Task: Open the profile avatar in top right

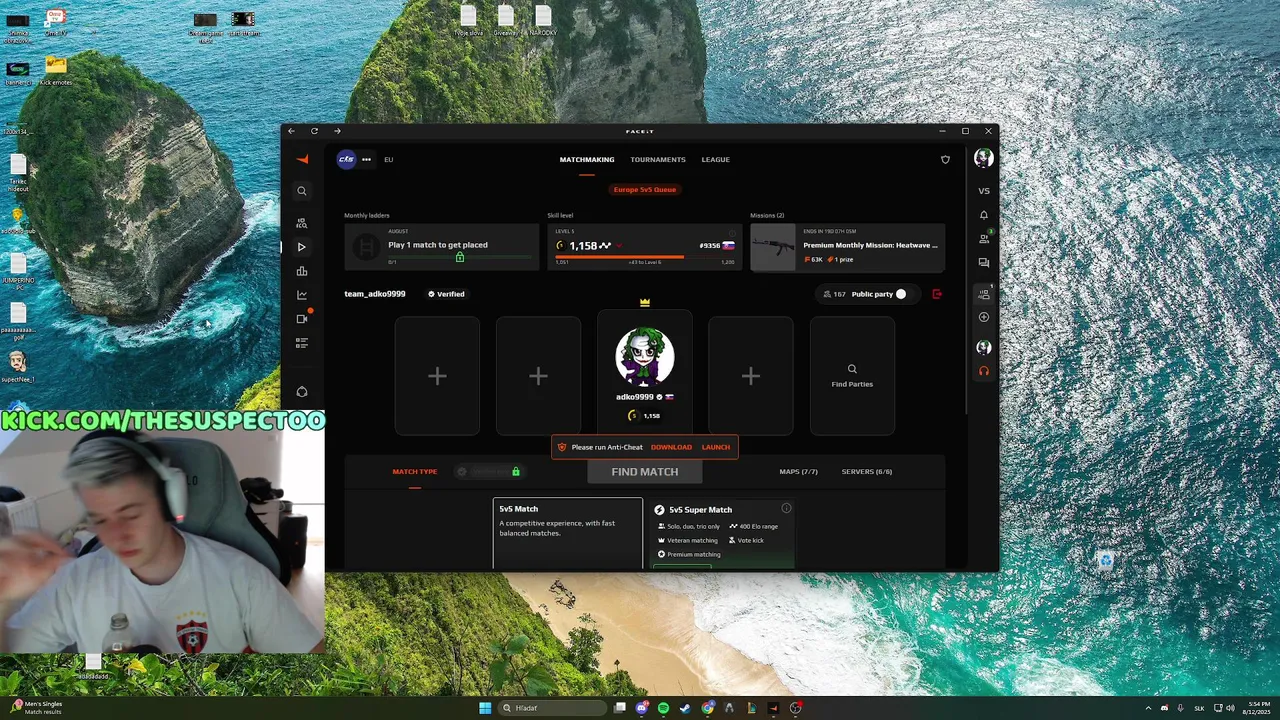Action: coord(984,158)
